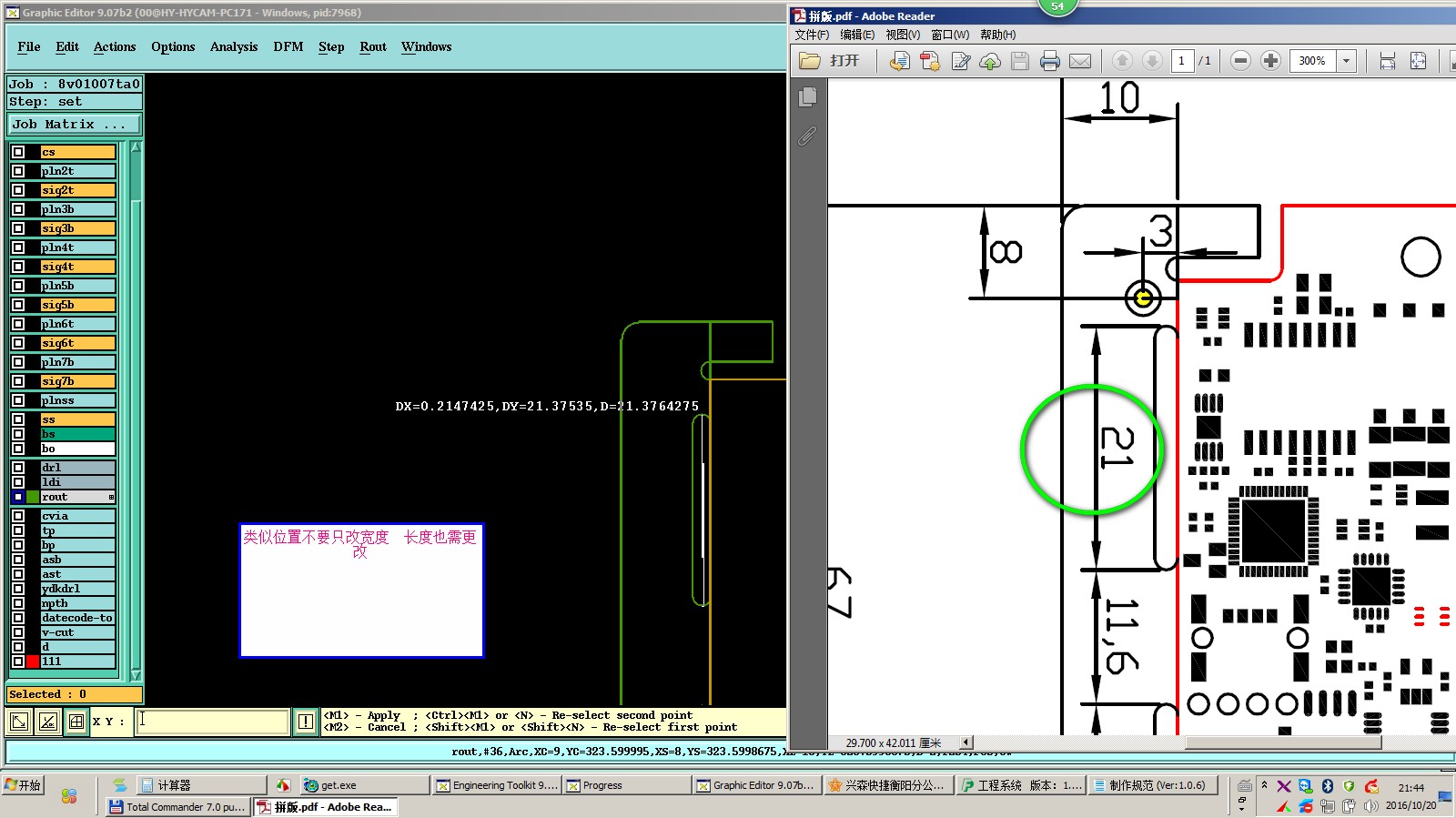Toggle the sig2t layer checkbox
This screenshot has height=818, width=1456.
(x=18, y=190)
